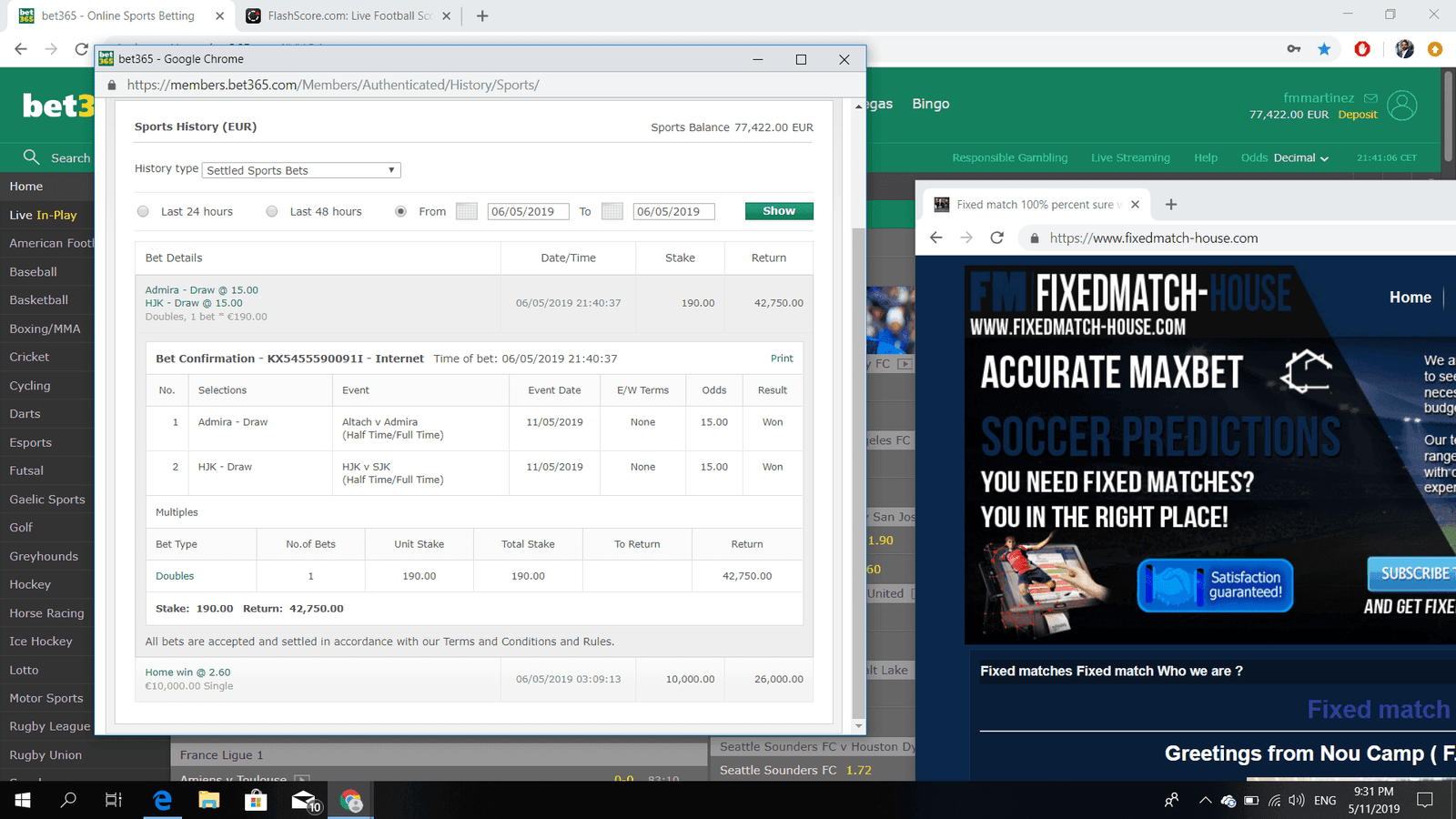
Task: Click the bet365 search magnifier icon
Action: 31,157
